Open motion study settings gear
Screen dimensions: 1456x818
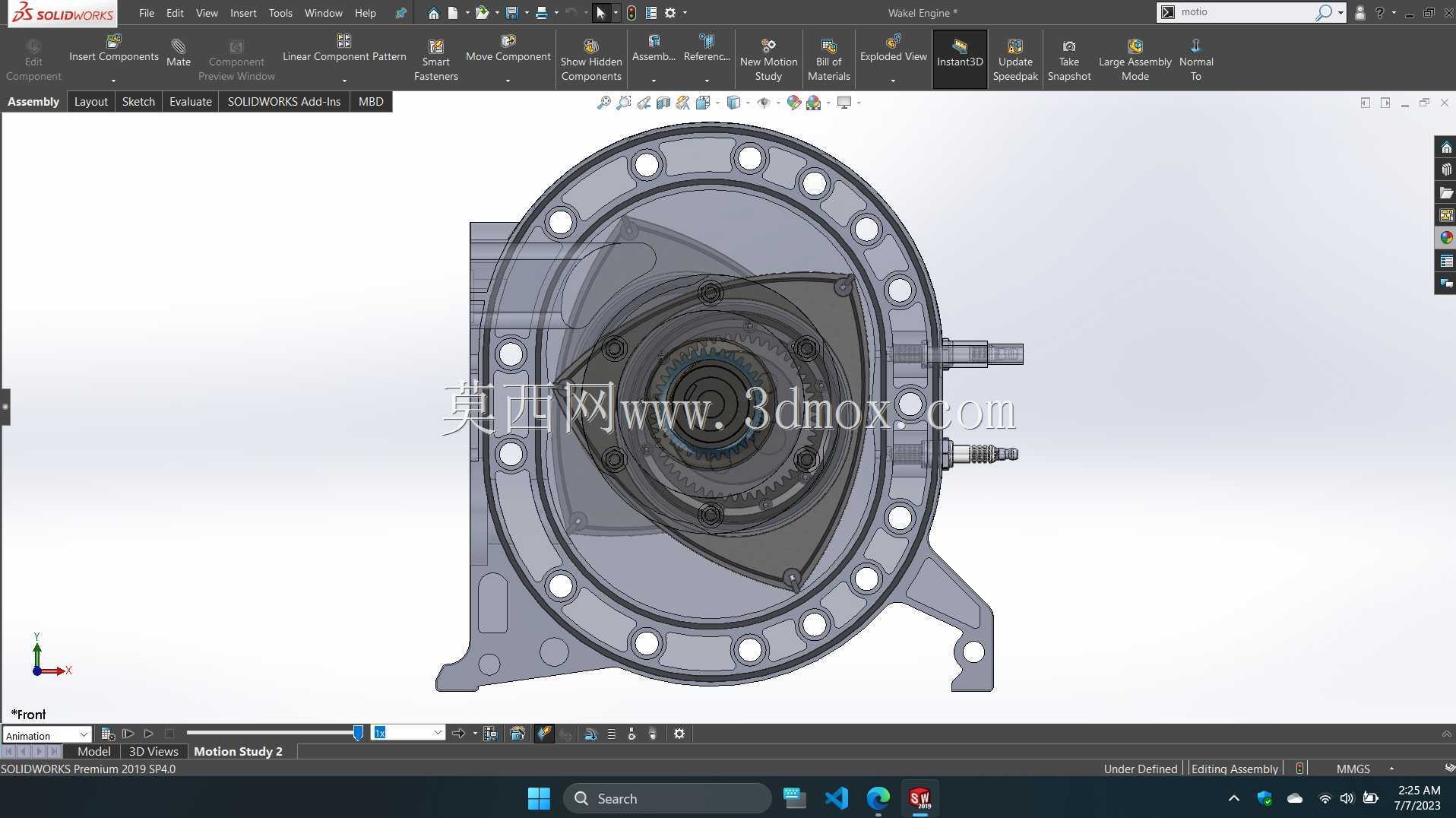point(679,734)
